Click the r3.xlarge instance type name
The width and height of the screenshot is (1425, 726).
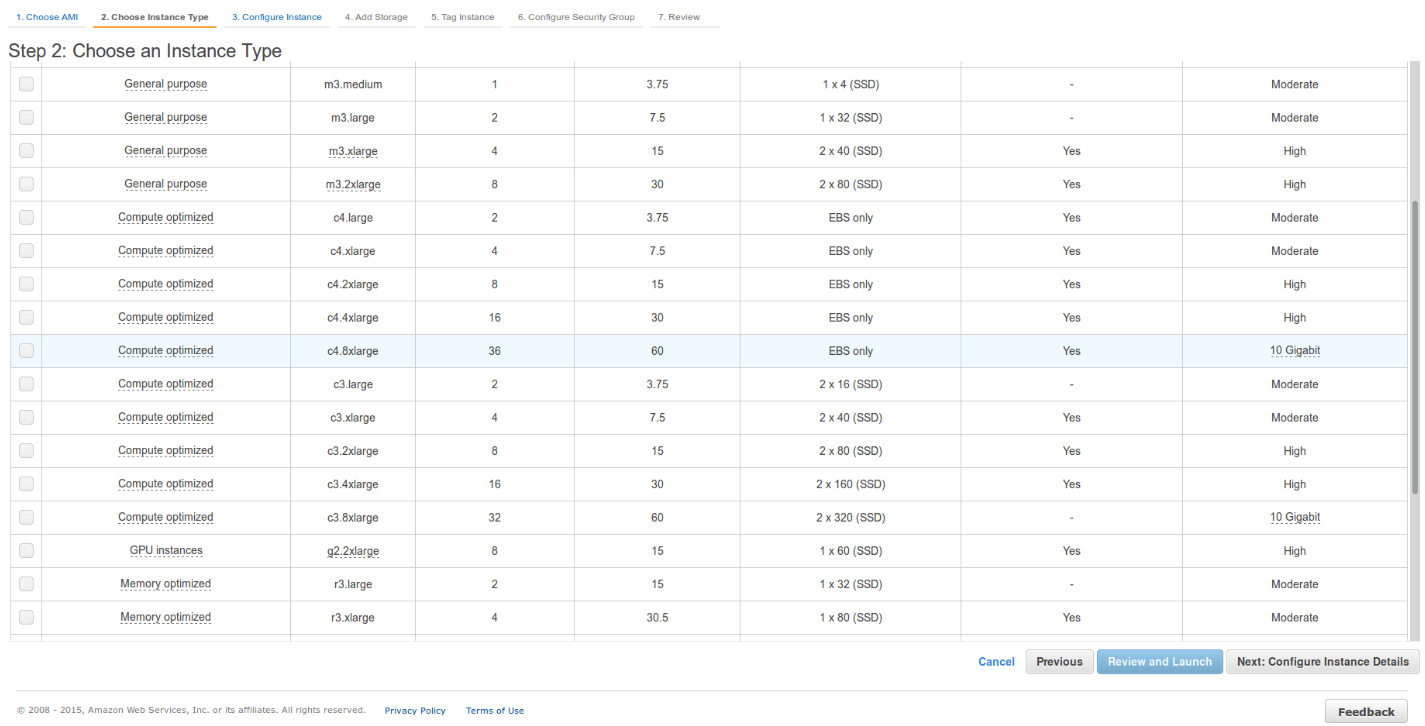[352, 618]
